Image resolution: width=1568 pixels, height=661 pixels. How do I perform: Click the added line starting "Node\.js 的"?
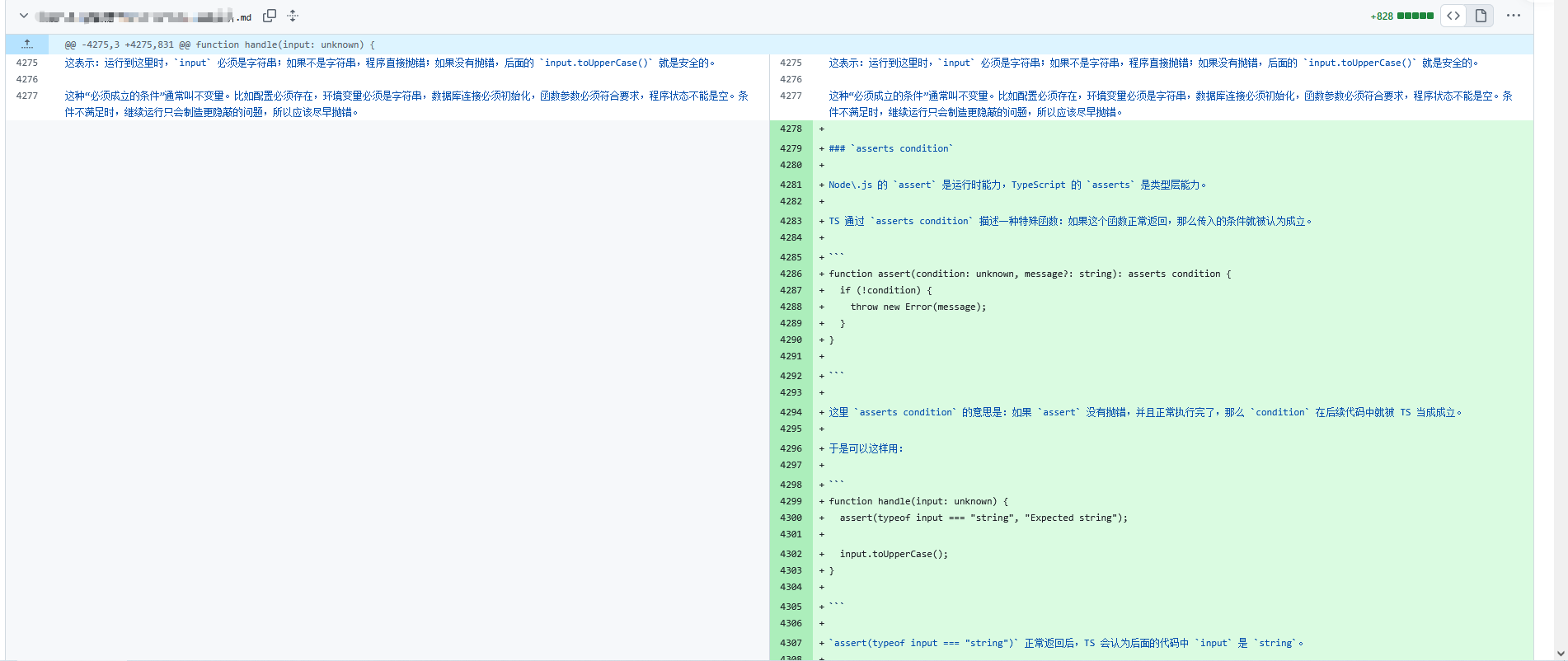(1018, 185)
